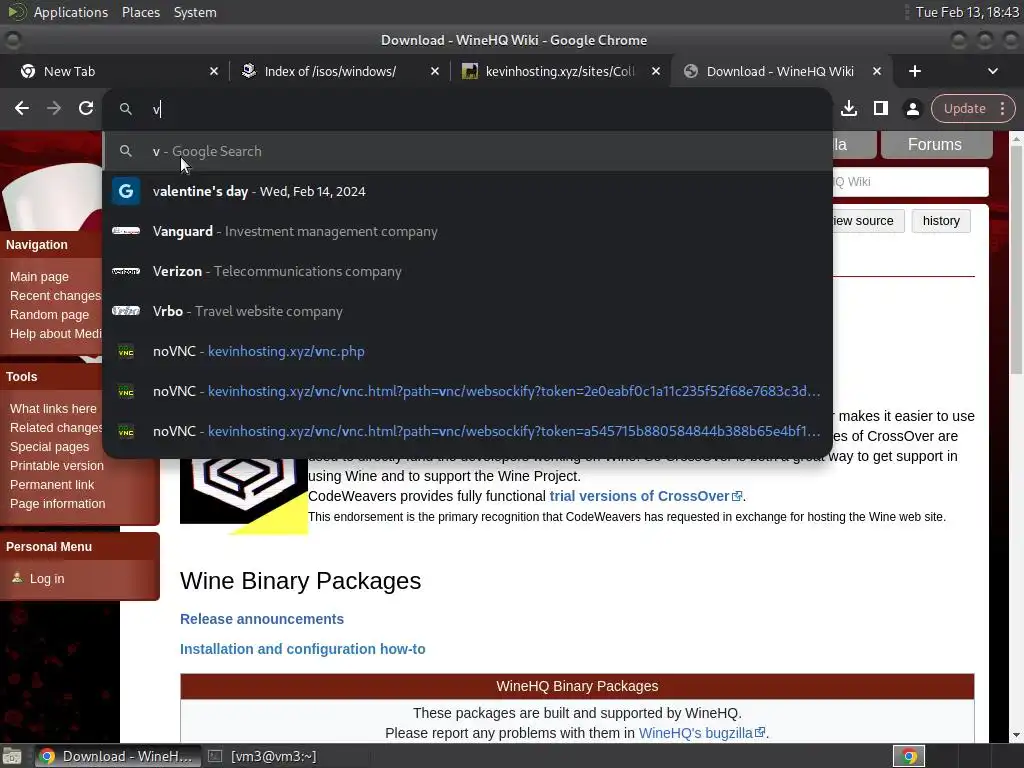Select 'v - Google Search' suggestion

467,152
